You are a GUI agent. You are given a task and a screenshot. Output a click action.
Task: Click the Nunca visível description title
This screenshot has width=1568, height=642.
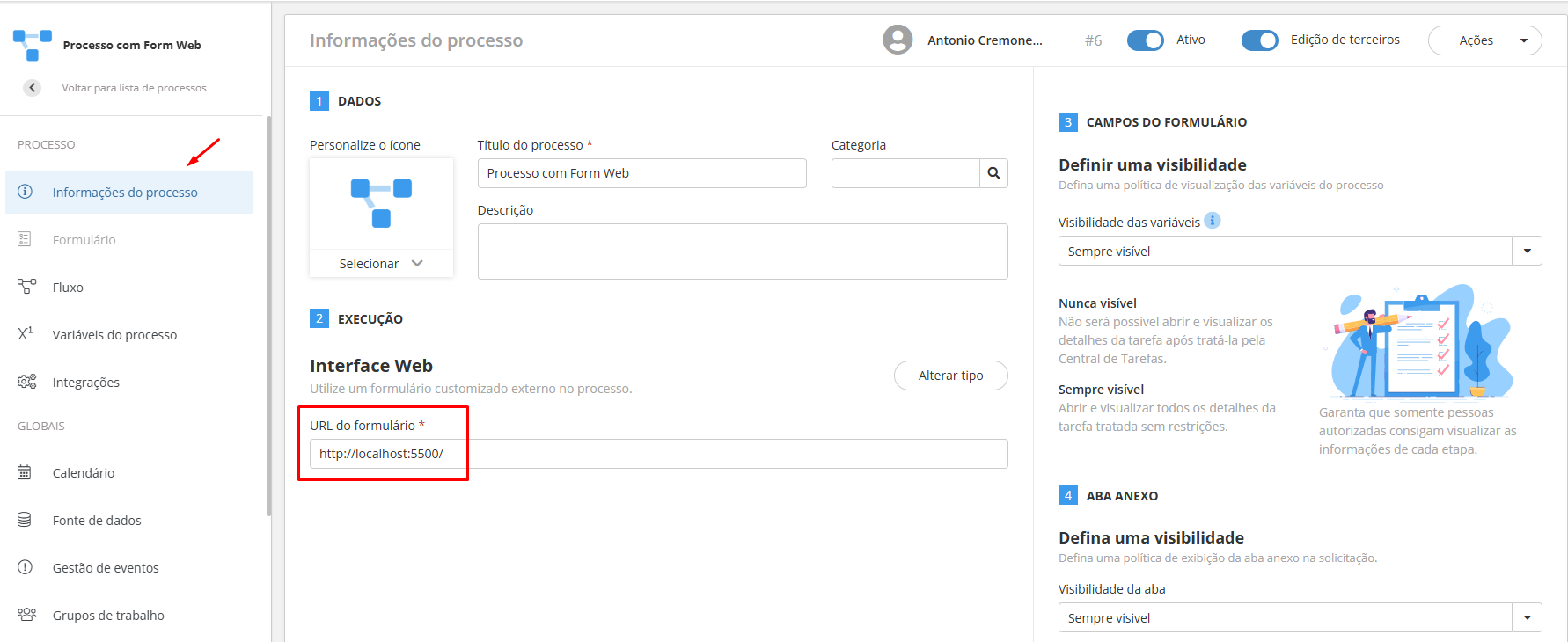point(1097,303)
